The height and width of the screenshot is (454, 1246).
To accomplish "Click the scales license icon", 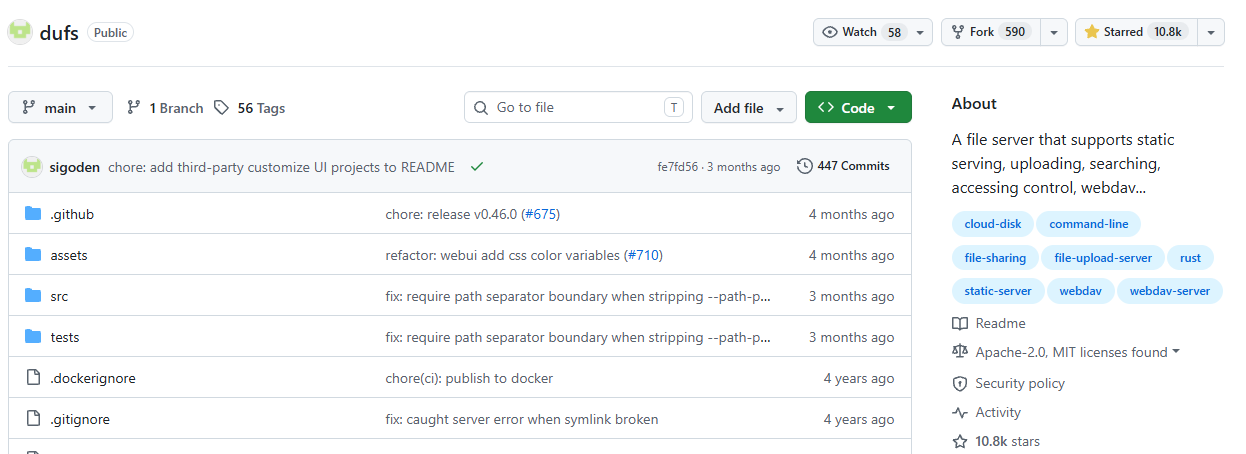I will 960,352.
